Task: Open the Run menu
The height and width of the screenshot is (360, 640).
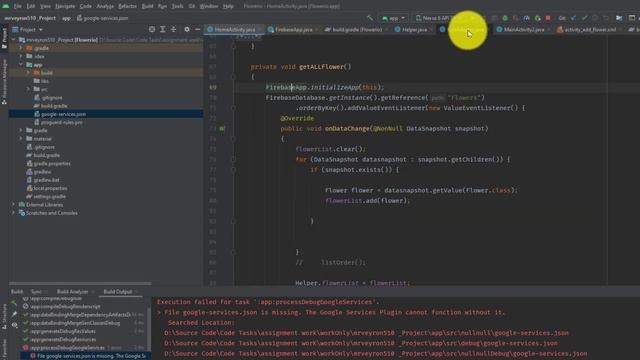Action: pyautogui.click(x=162, y=6)
